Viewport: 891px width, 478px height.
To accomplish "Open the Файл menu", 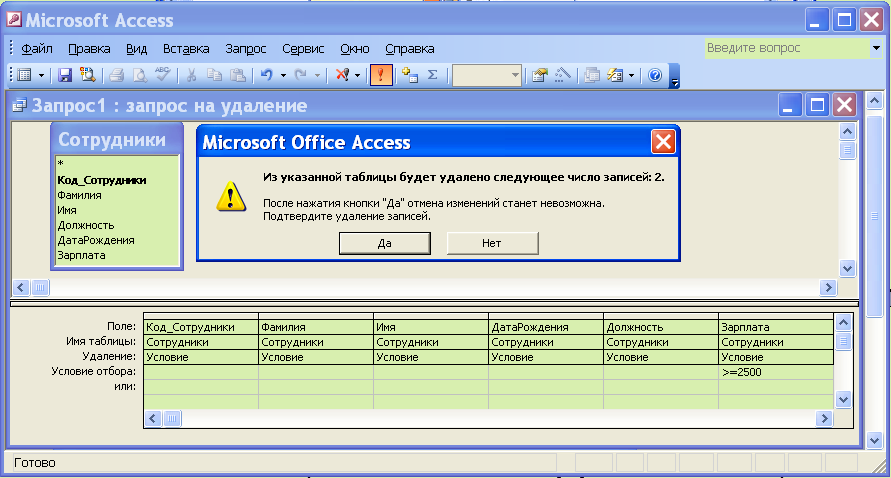I will (37, 49).
